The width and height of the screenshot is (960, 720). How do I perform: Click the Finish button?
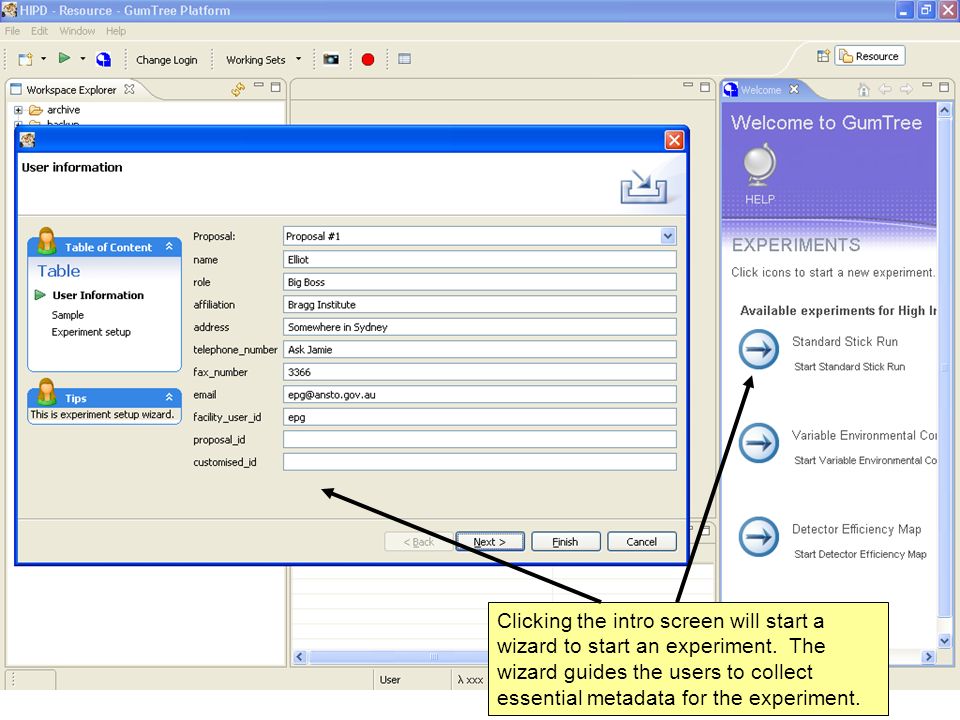pos(565,542)
